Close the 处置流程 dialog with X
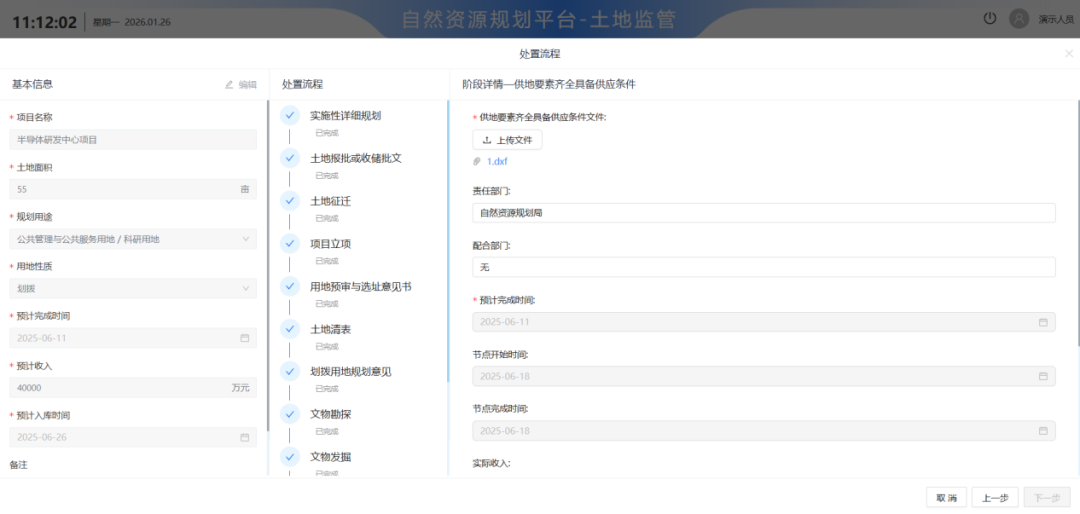 click(x=1069, y=54)
